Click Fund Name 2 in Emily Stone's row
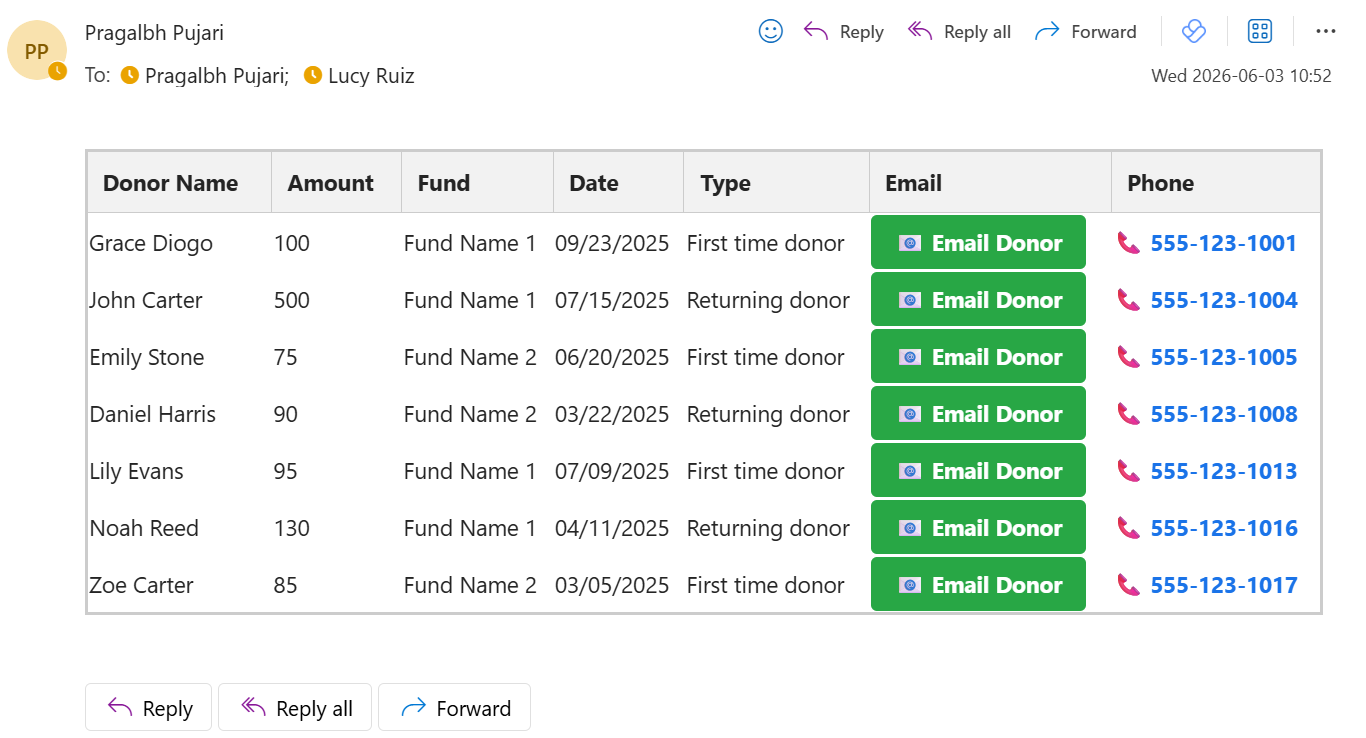Screen dimensions: 1366x738 click(x=470, y=357)
